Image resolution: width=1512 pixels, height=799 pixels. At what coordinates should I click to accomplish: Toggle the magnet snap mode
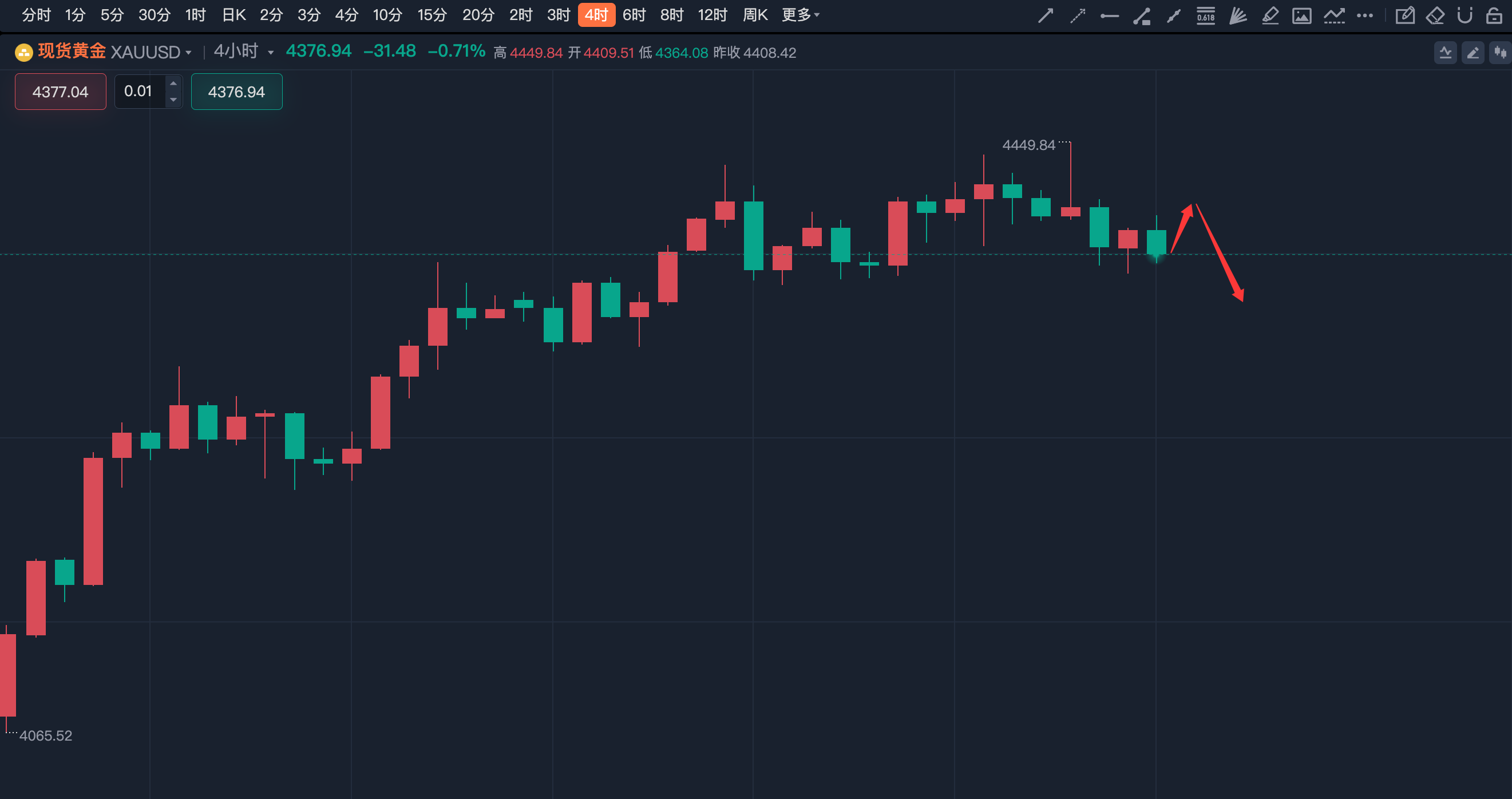coord(1465,15)
